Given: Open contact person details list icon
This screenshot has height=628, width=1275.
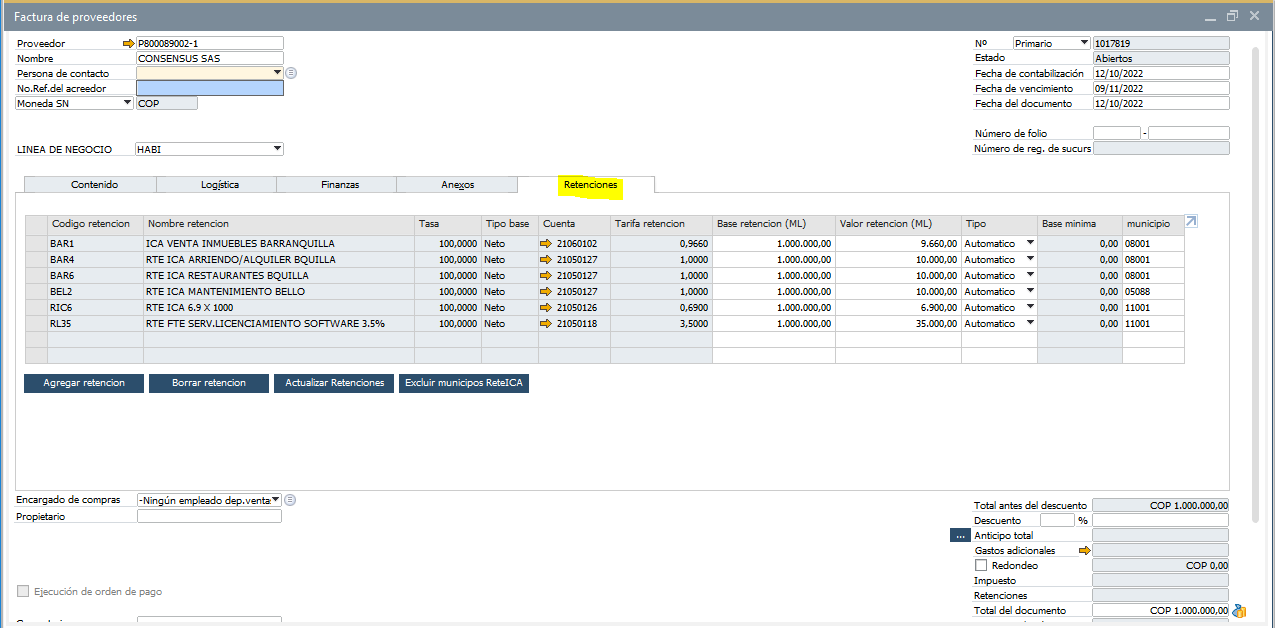Looking at the screenshot, I should (291, 73).
